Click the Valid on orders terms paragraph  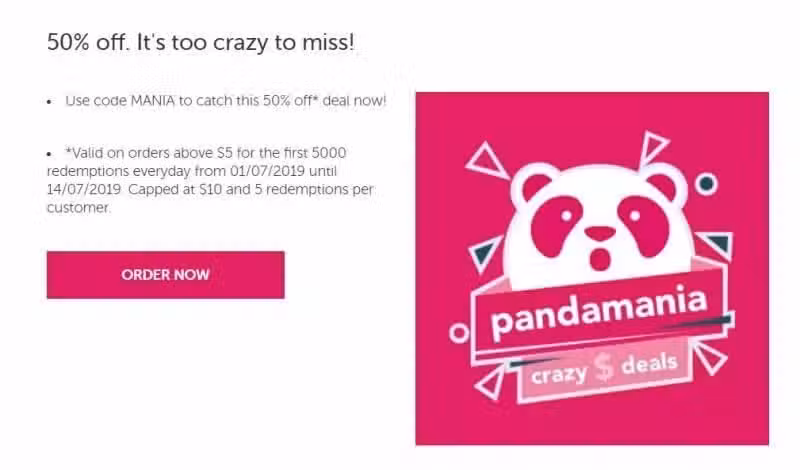pyautogui.click(x=210, y=180)
